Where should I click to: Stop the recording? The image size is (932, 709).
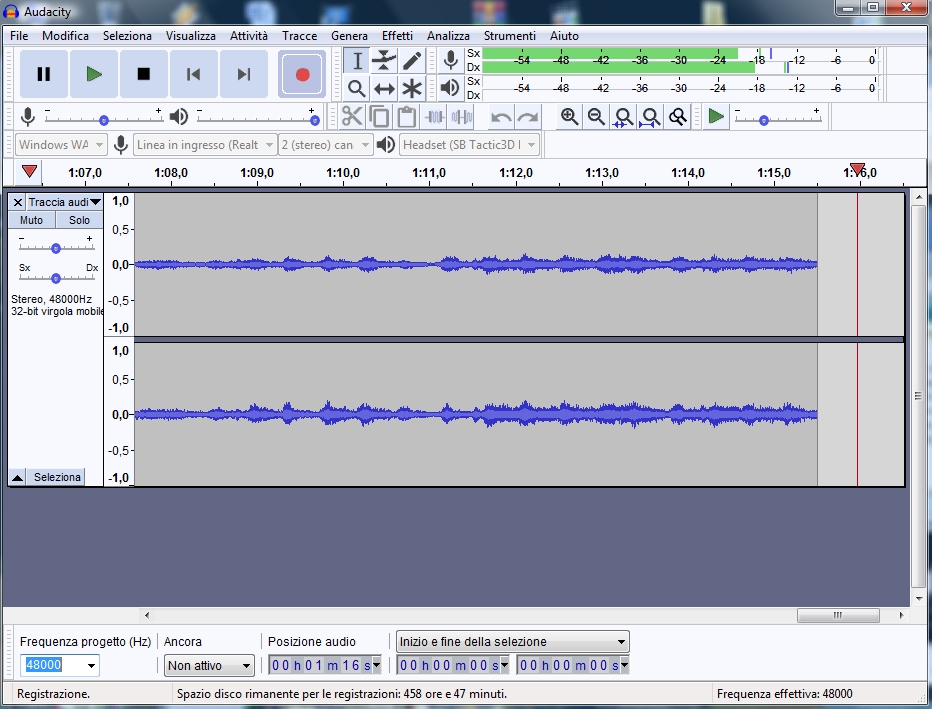(143, 74)
